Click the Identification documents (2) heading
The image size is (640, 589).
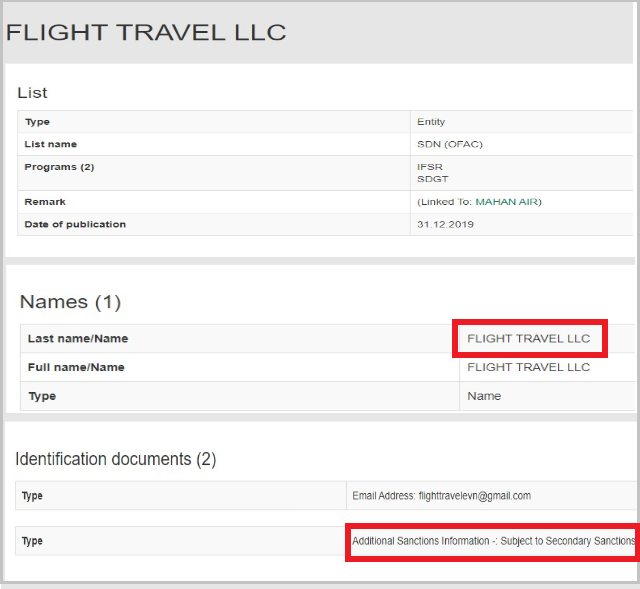[115, 459]
